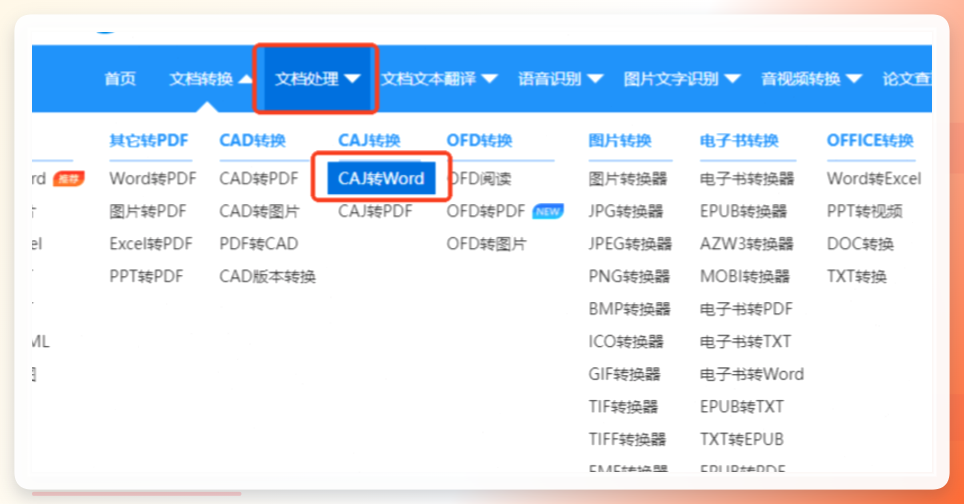Open CAD版本转换 tool
The height and width of the screenshot is (504, 964).
click(267, 277)
